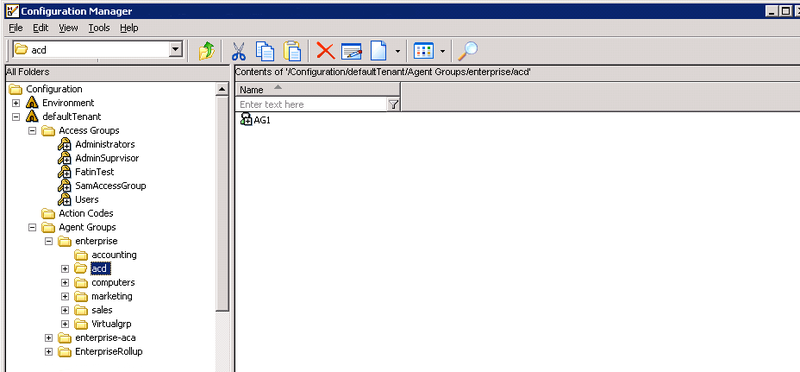800x372 pixels.
Task: Click the magnifying glass Search icon
Action: click(x=467, y=51)
